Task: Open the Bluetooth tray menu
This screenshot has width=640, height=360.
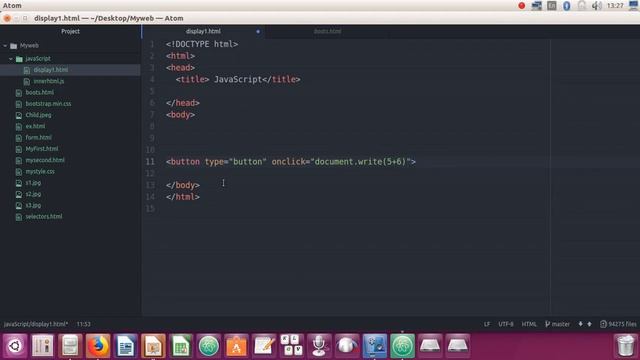Action: click(x=567, y=5)
